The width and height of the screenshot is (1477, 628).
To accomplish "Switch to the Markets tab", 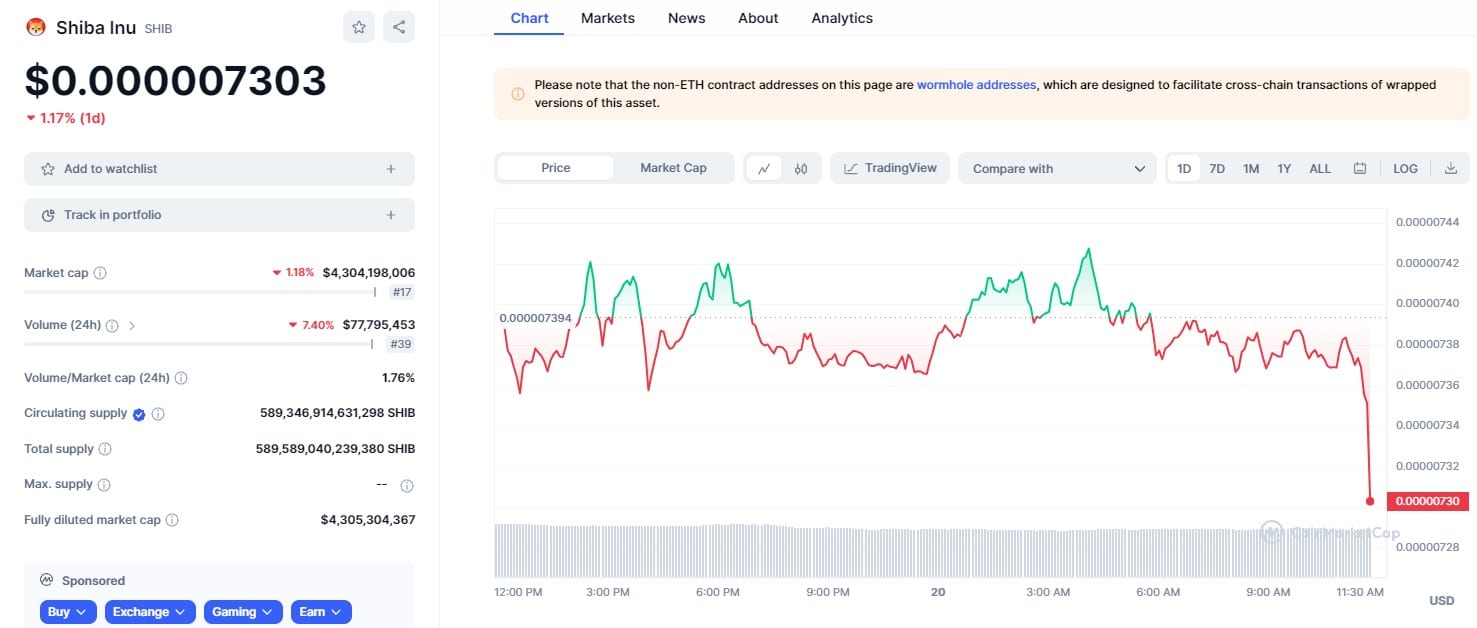I will [x=607, y=18].
